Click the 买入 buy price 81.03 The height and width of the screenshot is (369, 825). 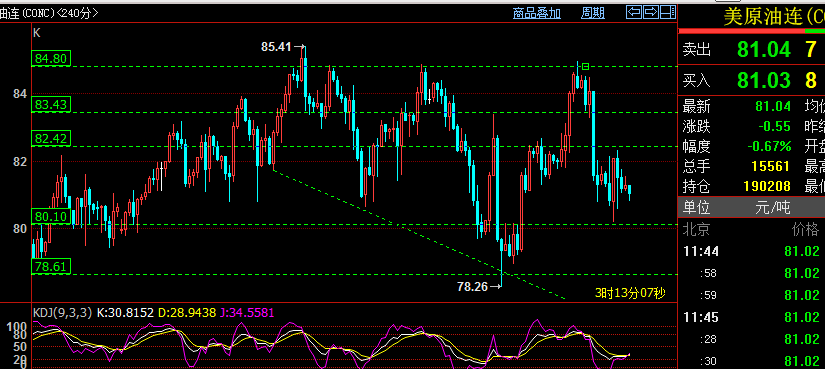(x=763, y=80)
